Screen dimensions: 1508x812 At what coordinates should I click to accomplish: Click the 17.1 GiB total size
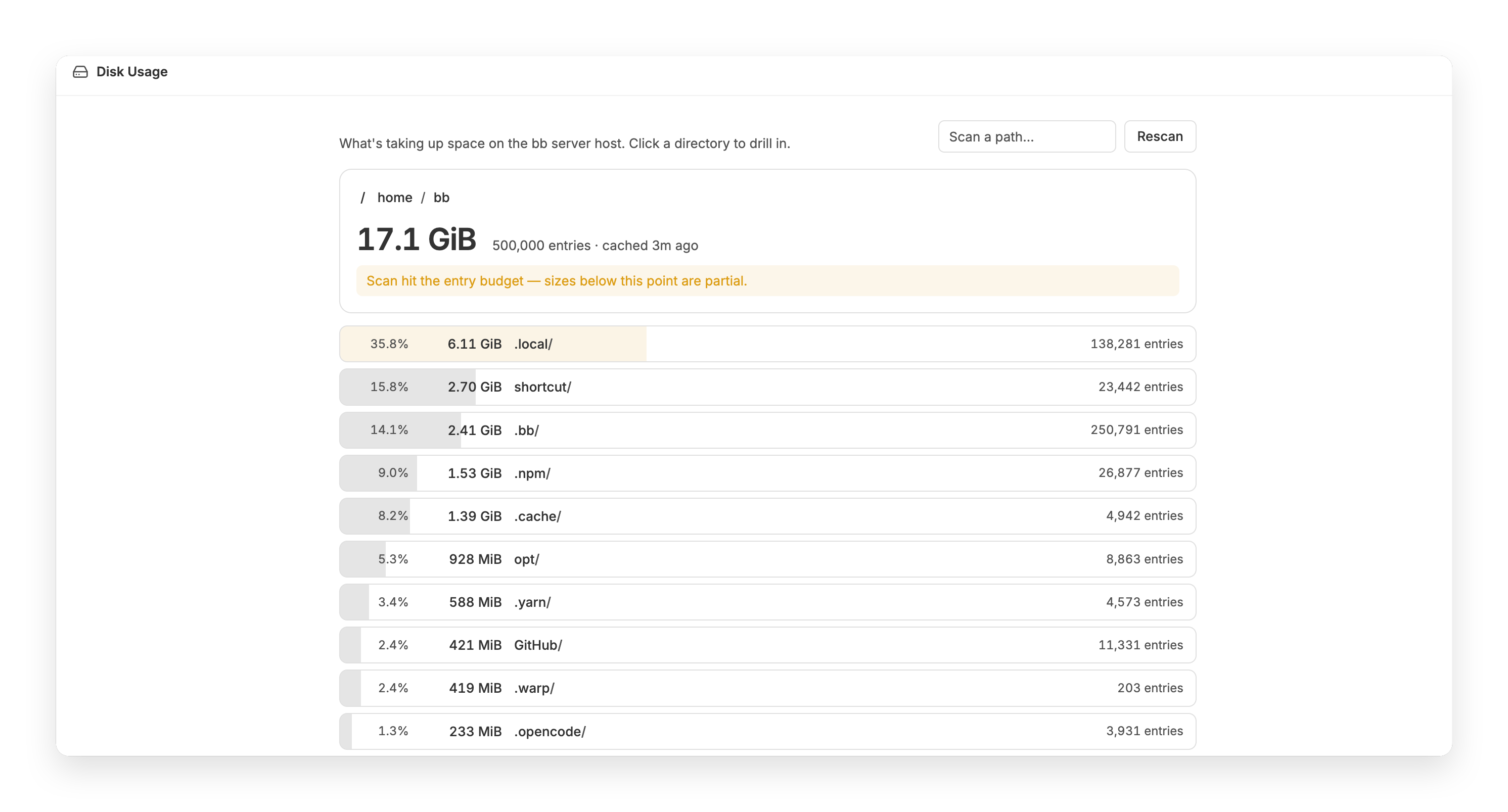point(417,240)
